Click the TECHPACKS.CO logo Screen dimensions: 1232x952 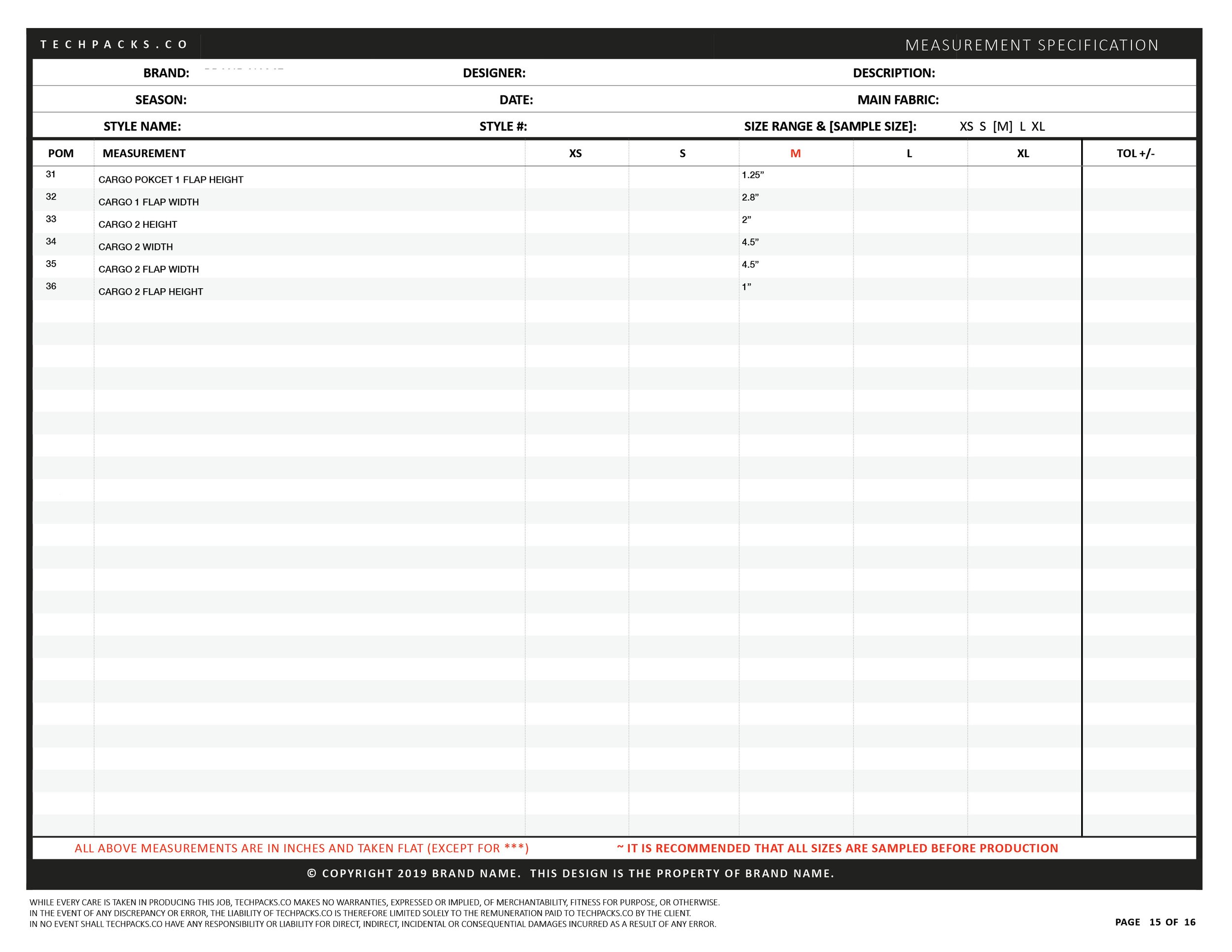click(114, 44)
